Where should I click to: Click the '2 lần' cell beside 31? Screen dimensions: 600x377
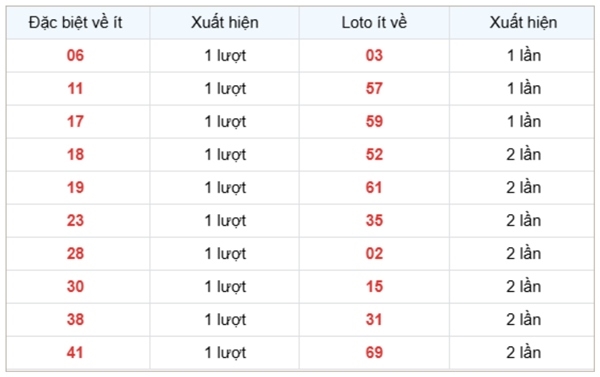pos(523,319)
